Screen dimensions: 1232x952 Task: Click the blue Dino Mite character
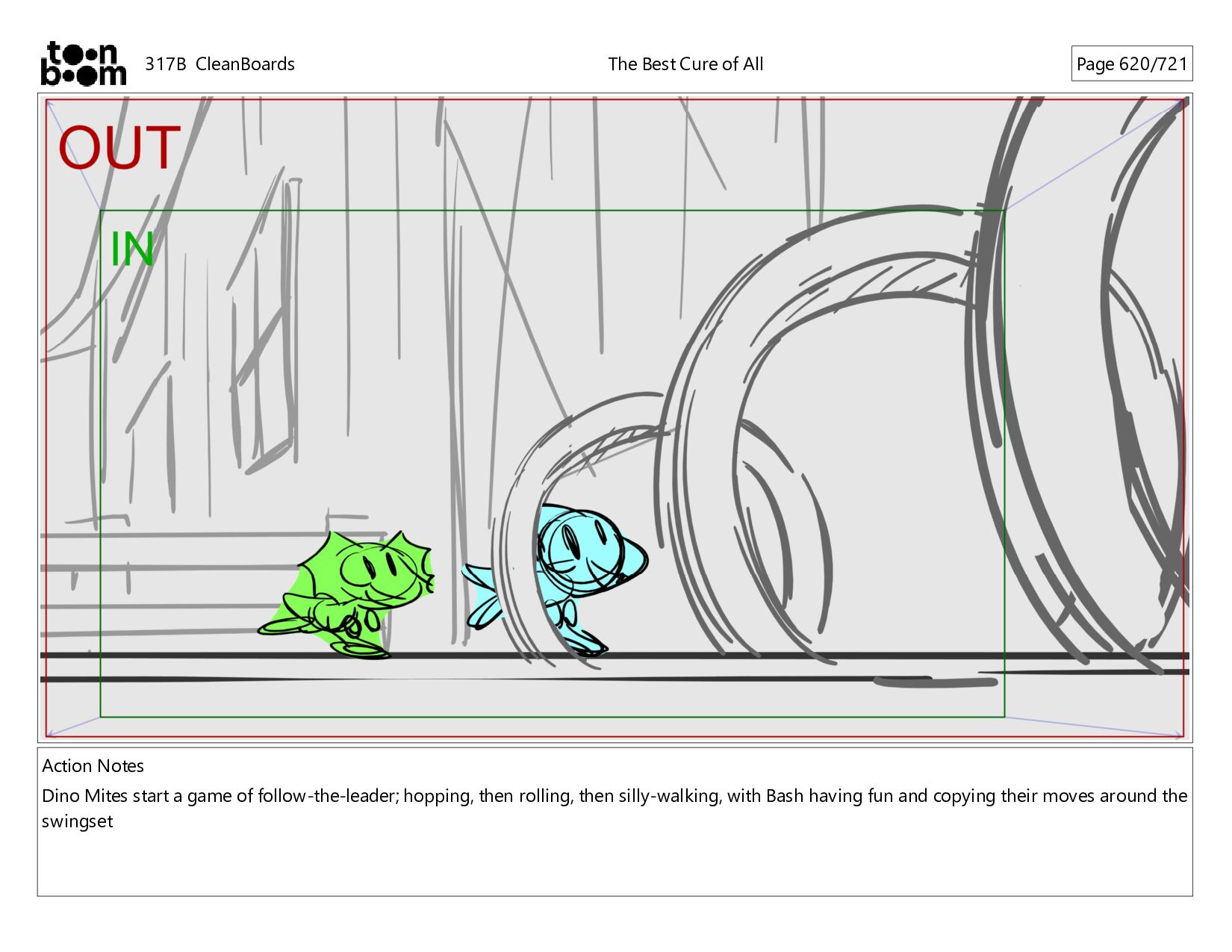(x=556, y=579)
